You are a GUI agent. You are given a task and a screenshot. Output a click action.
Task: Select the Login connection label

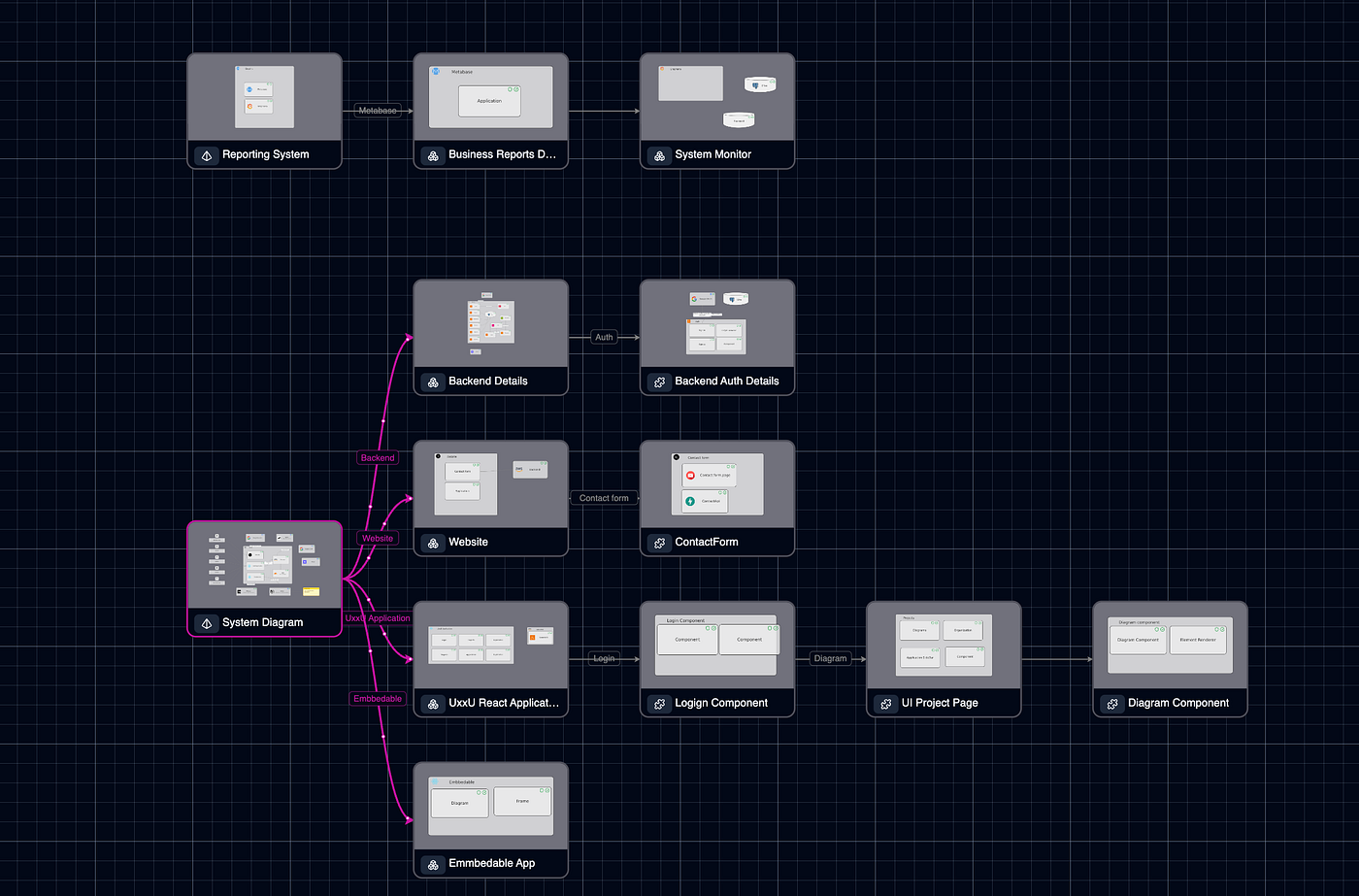604,658
